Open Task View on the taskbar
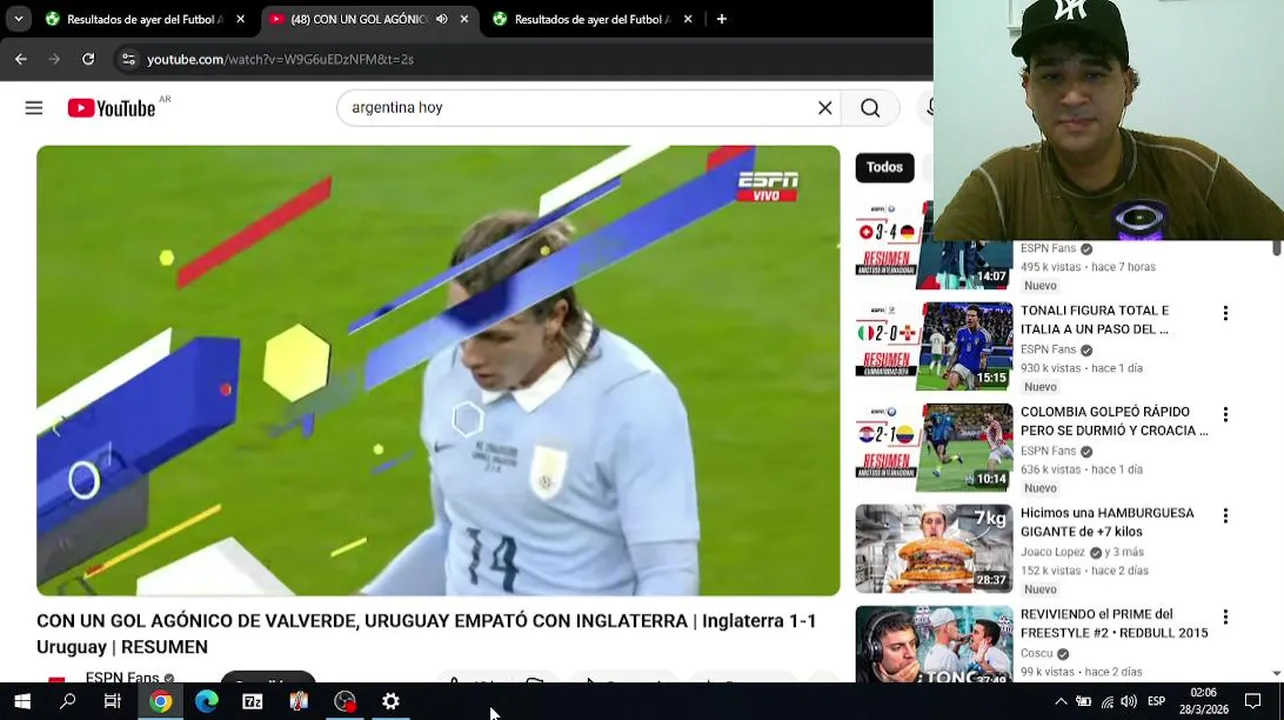Image resolution: width=1284 pixels, height=720 pixels. (x=113, y=702)
